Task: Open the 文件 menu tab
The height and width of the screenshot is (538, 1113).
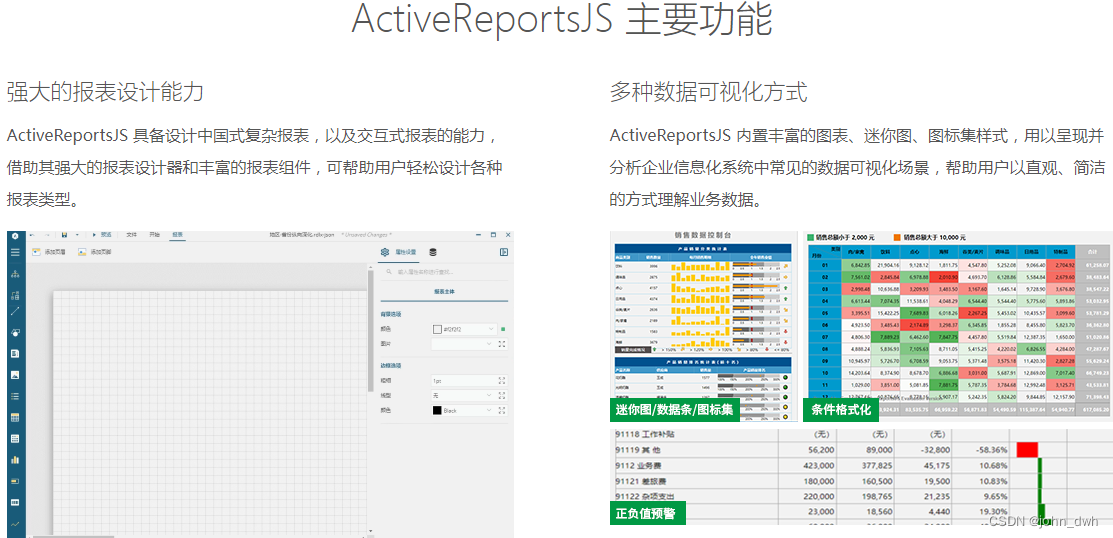Action: 131,235
